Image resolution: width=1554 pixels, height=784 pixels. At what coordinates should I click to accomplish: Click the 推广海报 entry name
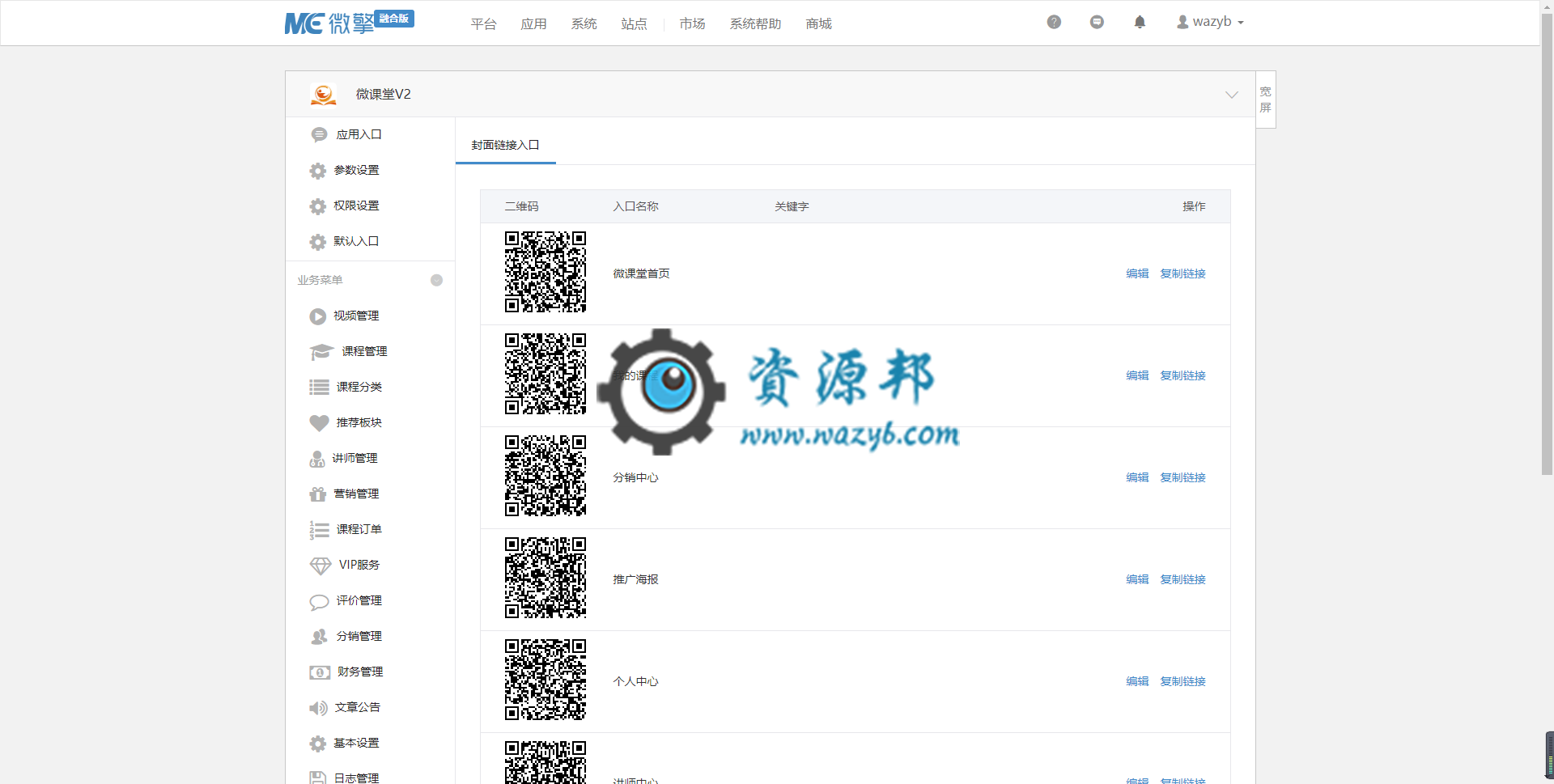635,579
